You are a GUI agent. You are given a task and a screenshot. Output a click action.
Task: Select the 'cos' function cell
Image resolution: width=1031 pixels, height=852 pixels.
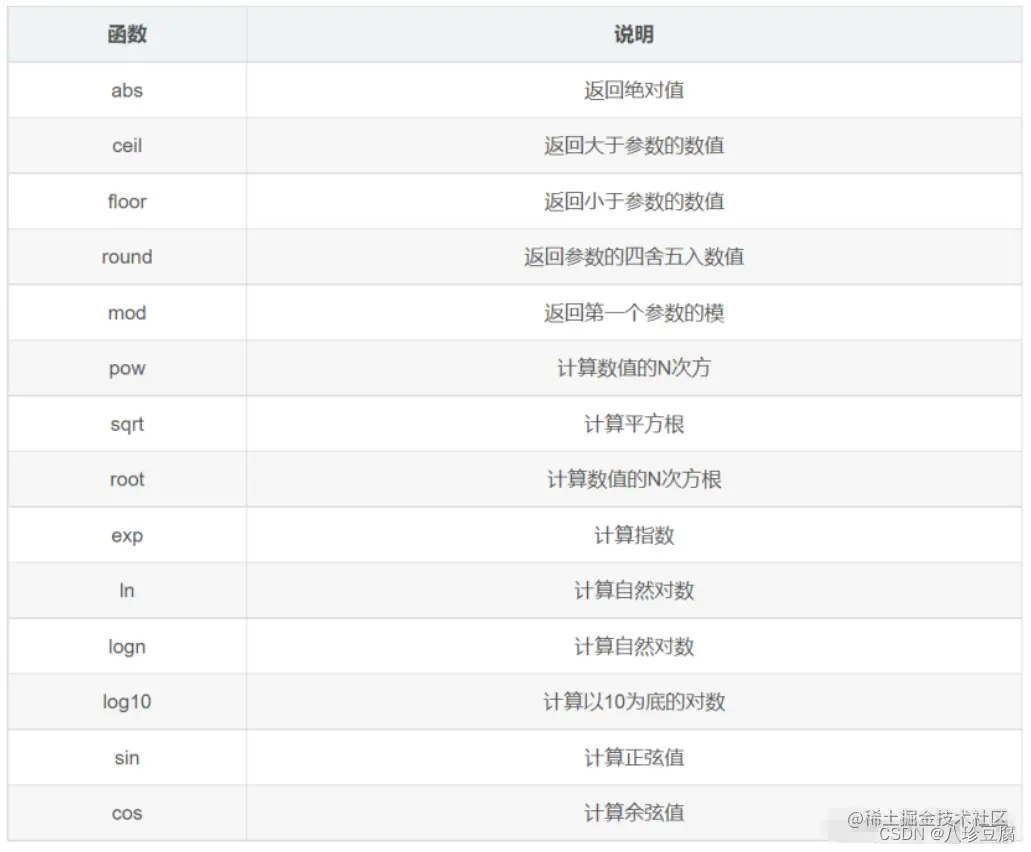pyautogui.click(x=127, y=813)
